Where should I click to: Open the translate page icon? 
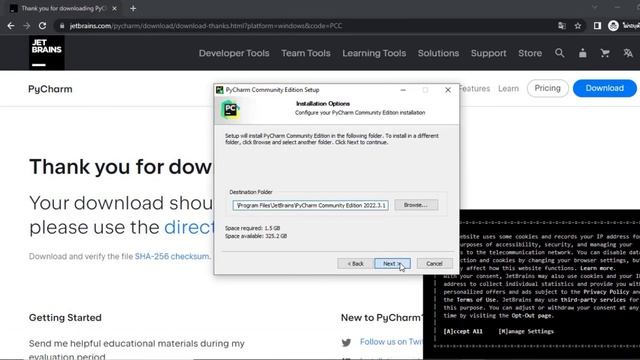pyautogui.click(x=562, y=26)
